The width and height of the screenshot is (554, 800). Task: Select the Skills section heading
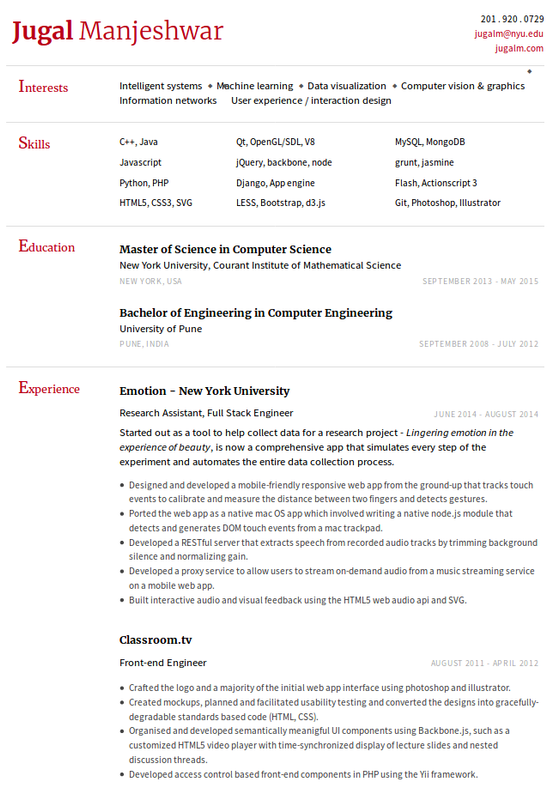pyautogui.click(x=34, y=143)
